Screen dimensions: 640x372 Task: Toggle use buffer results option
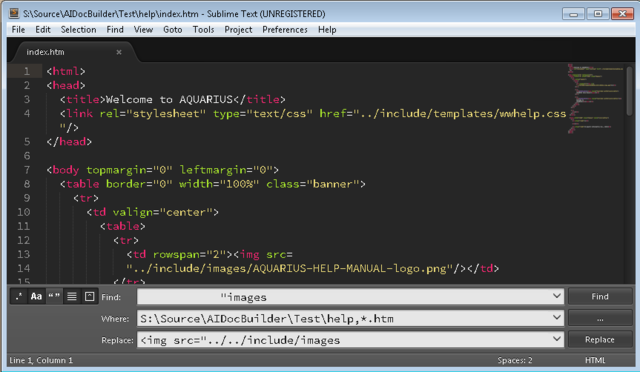[x=89, y=297]
